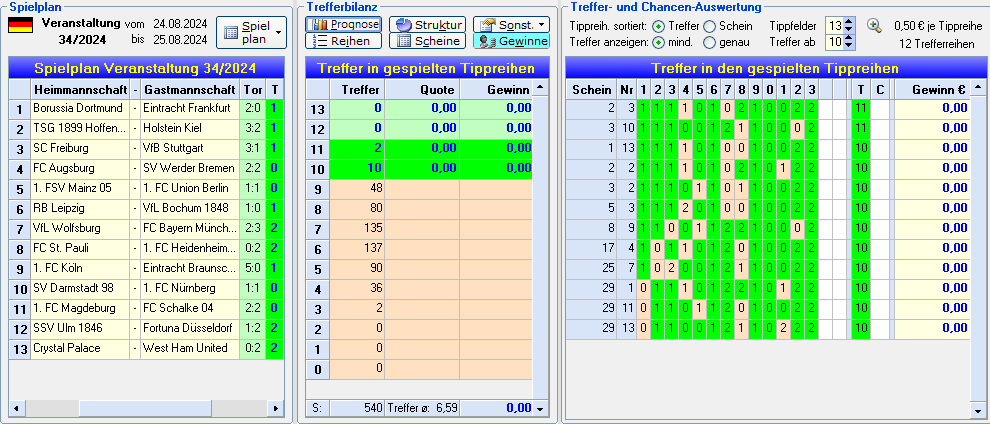990x424 pixels.
Task: Show the Prognose view
Action: point(343,25)
